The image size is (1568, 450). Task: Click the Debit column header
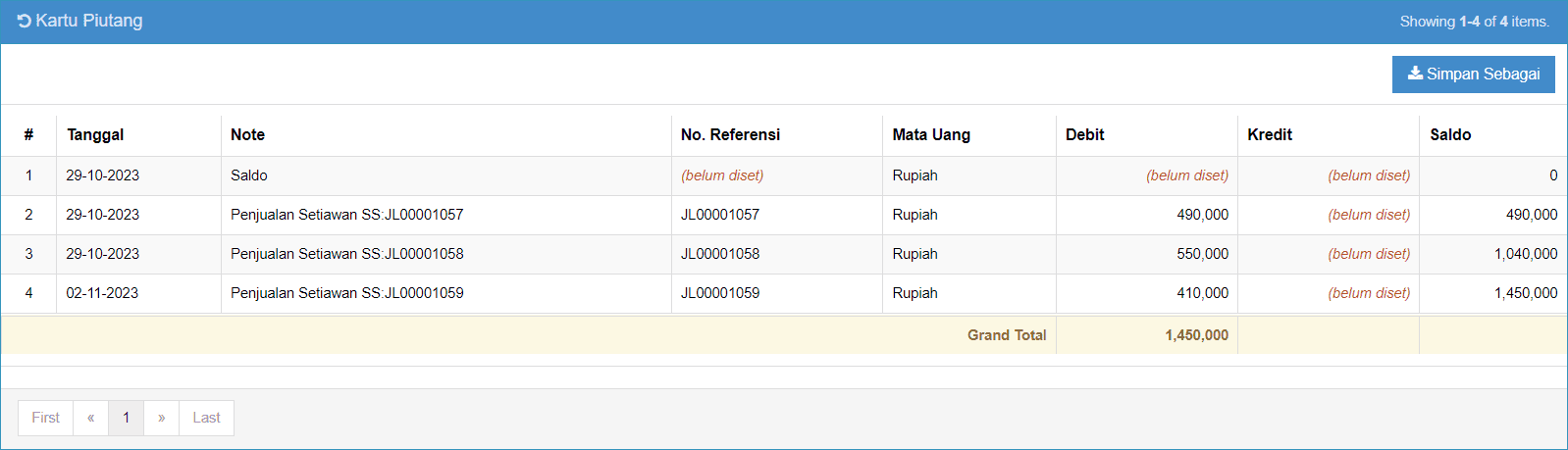pyautogui.click(x=1085, y=135)
